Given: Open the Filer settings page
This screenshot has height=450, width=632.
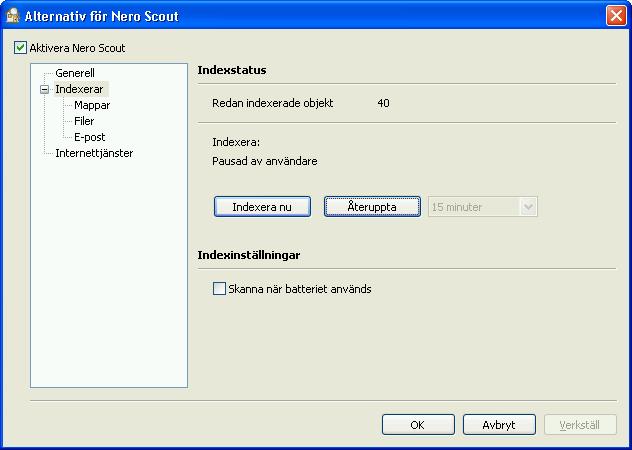Looking at the screenshot, I should 84,121.
